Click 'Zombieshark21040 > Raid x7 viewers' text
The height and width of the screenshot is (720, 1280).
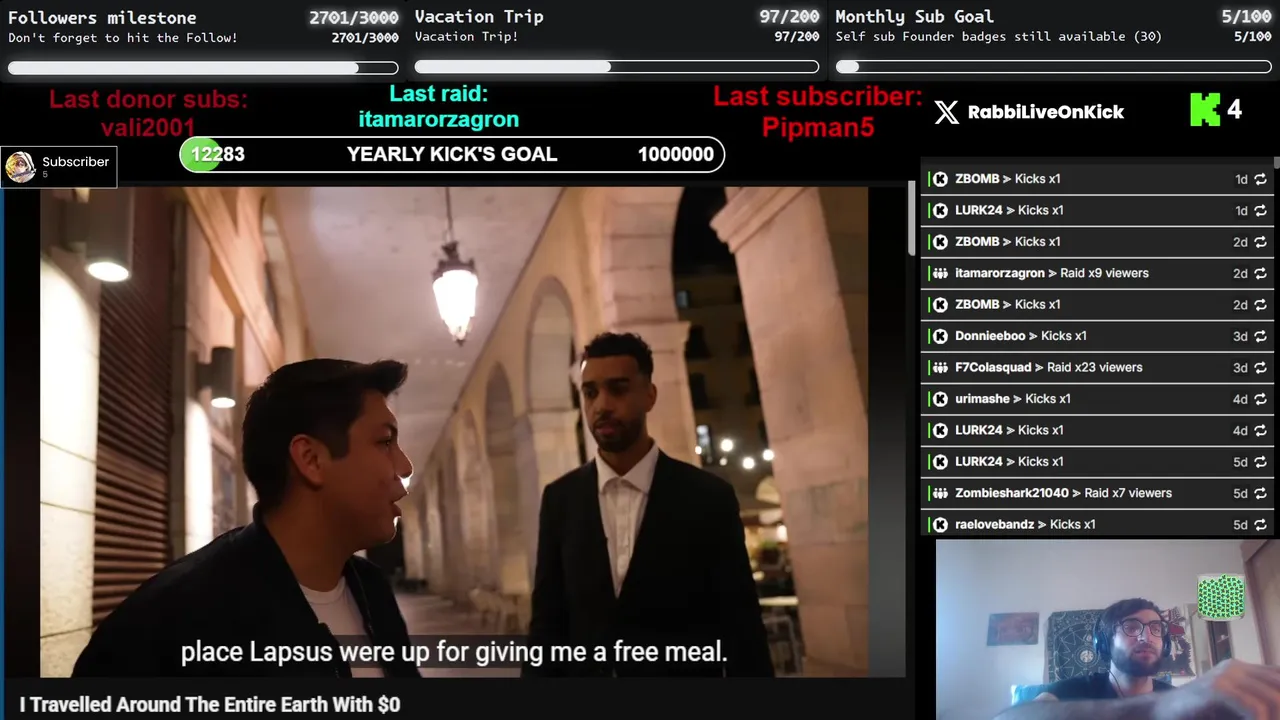pyautogui.click(x=1063, y=493)
